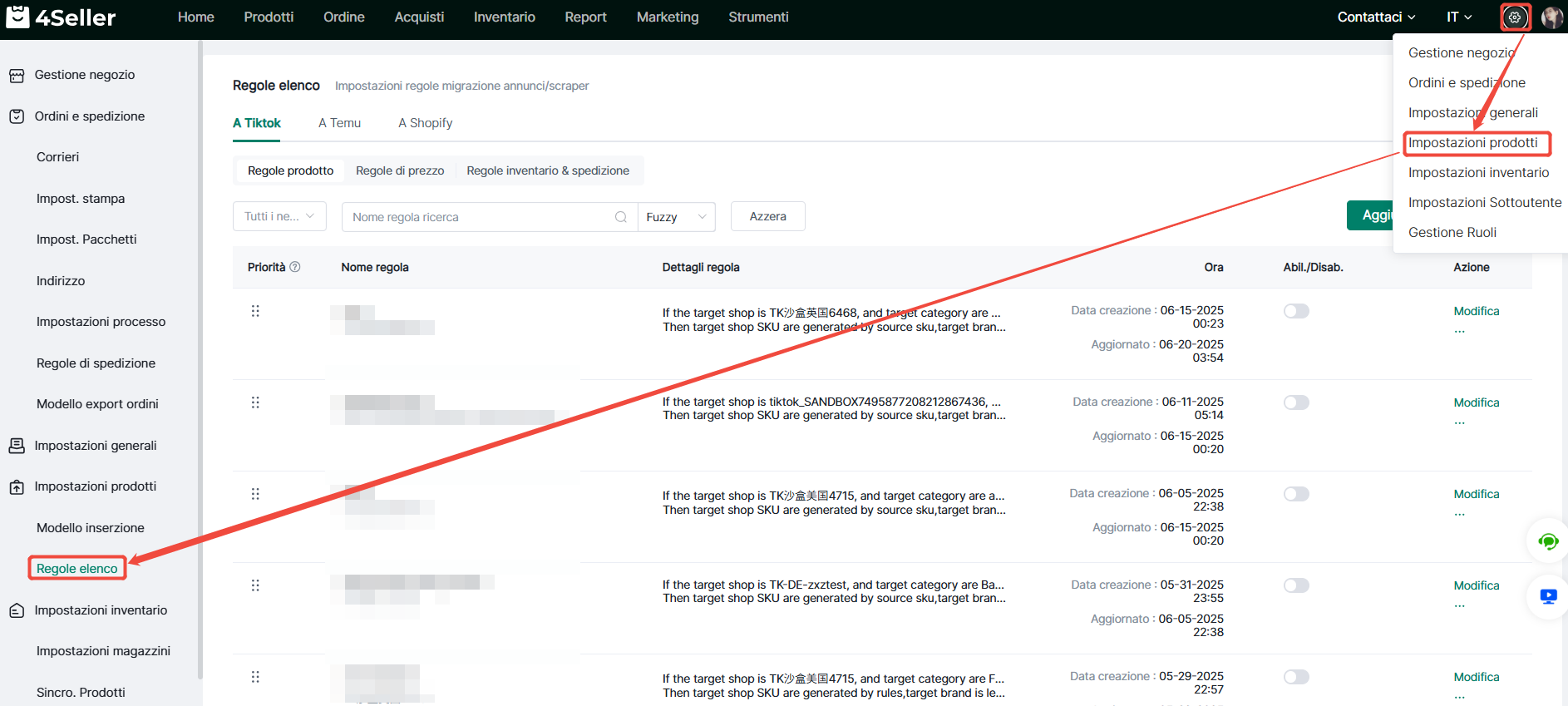Open the settings gear icon

pyautogui.click(x=1515, y=17)
